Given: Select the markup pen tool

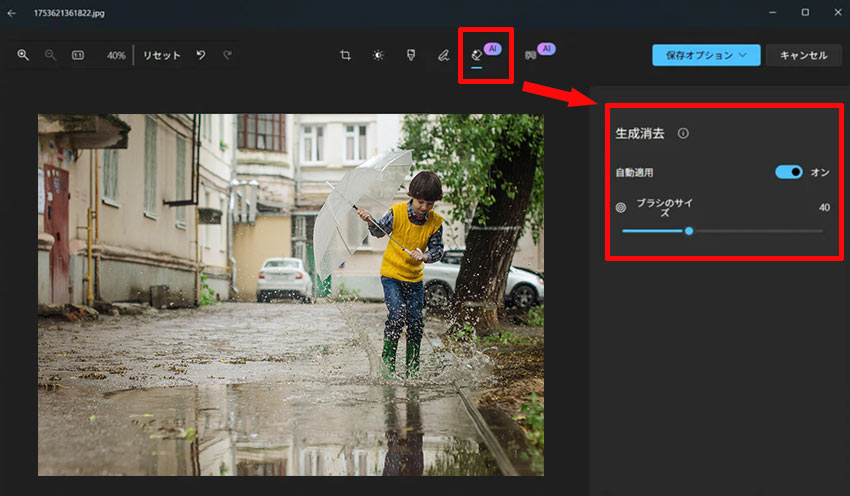Looking at the screenshot, I should [x=443, y=55].
